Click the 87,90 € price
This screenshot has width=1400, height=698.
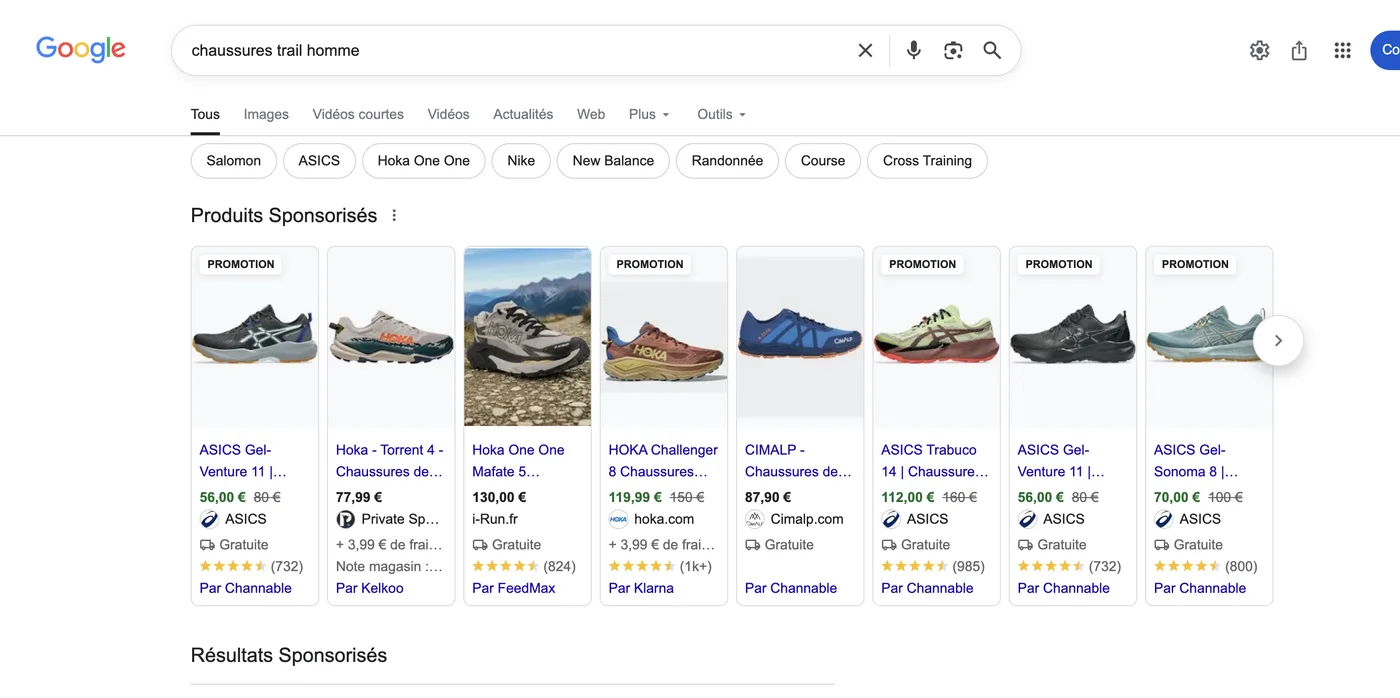[x=768, y=497]
